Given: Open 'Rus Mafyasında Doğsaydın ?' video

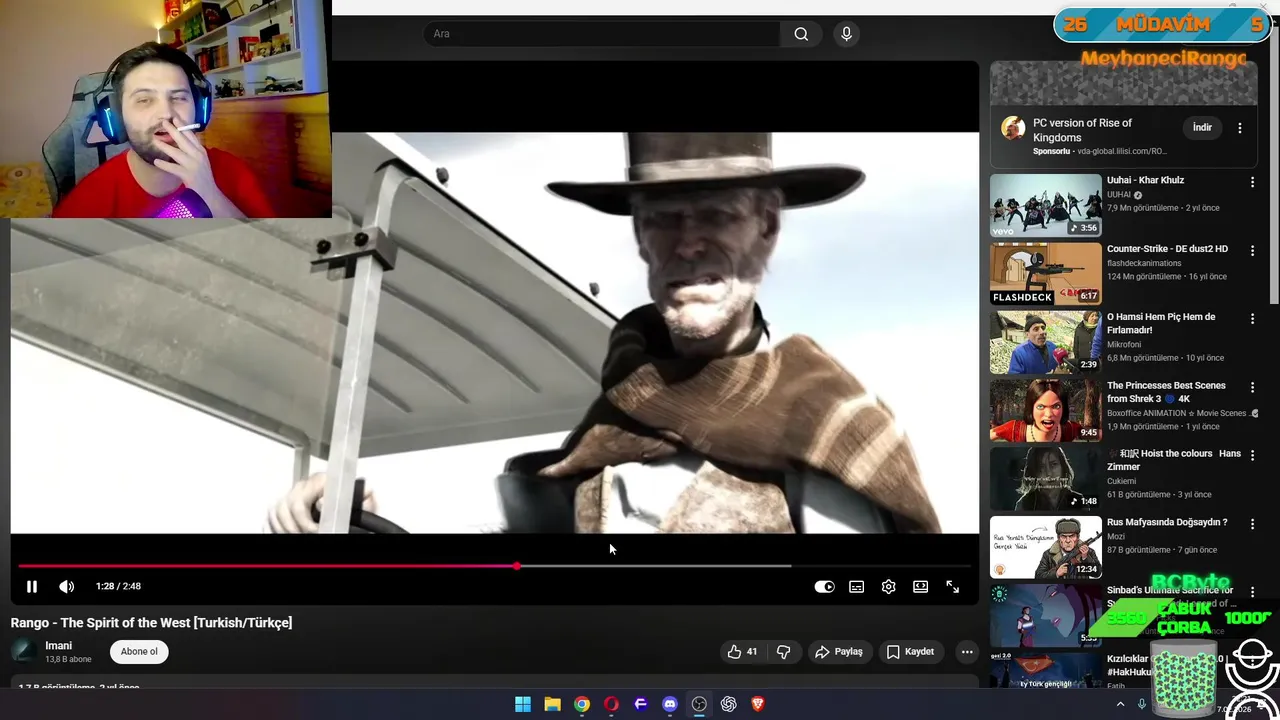Looking at the screenshot, I should tap(1167, 523).
